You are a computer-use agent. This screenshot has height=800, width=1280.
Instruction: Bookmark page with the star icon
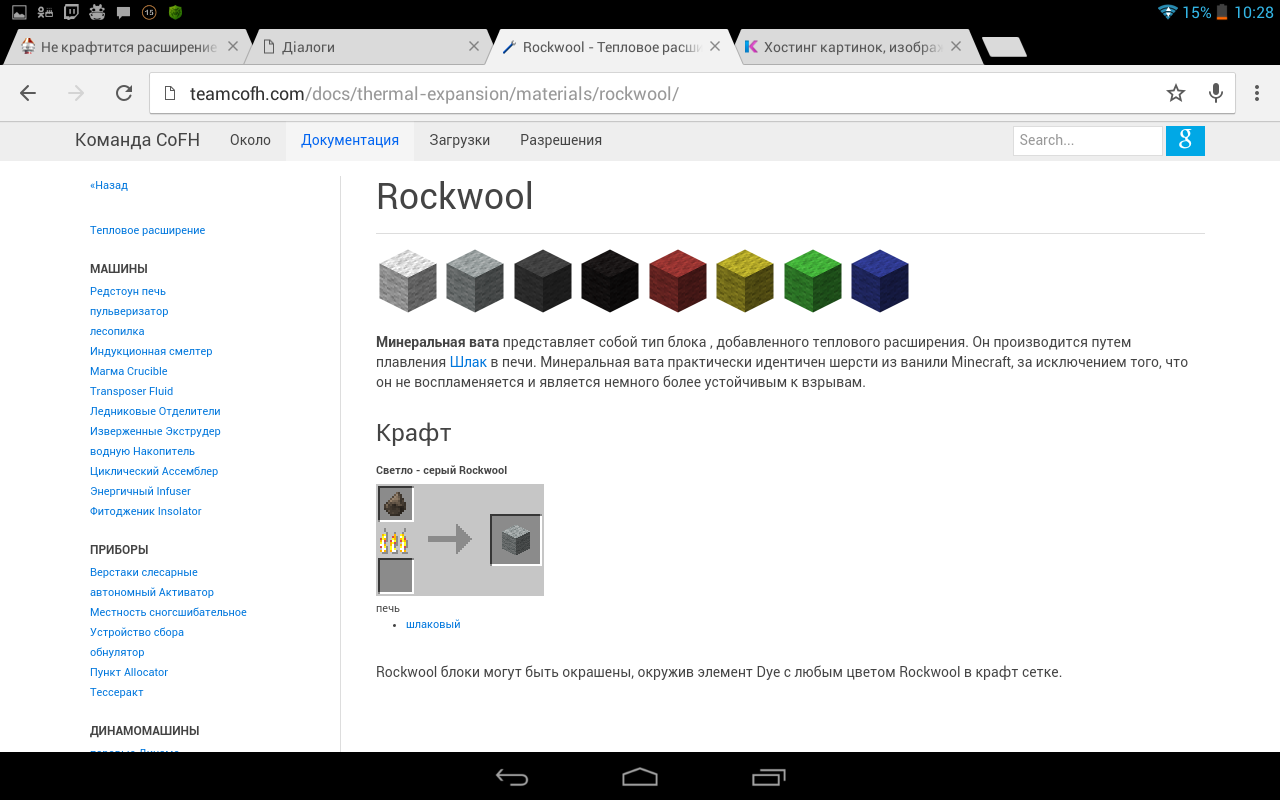click(x=1176, y=93)
